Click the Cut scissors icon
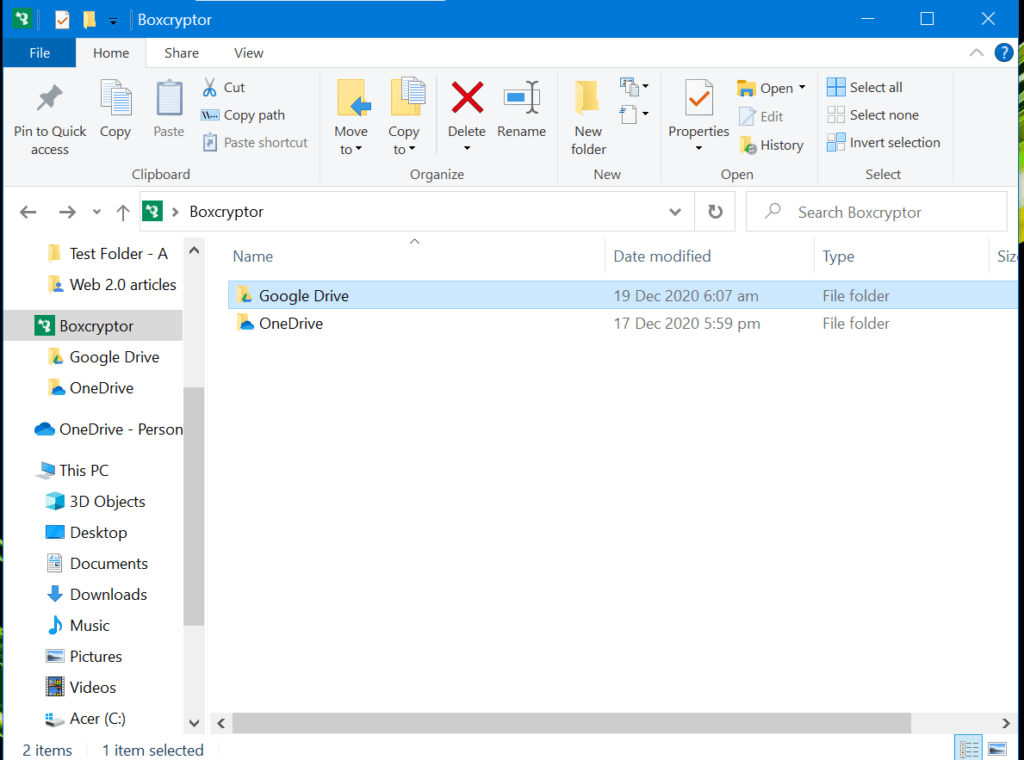Screen dimensions: 1024x760 tap(210, 87)
